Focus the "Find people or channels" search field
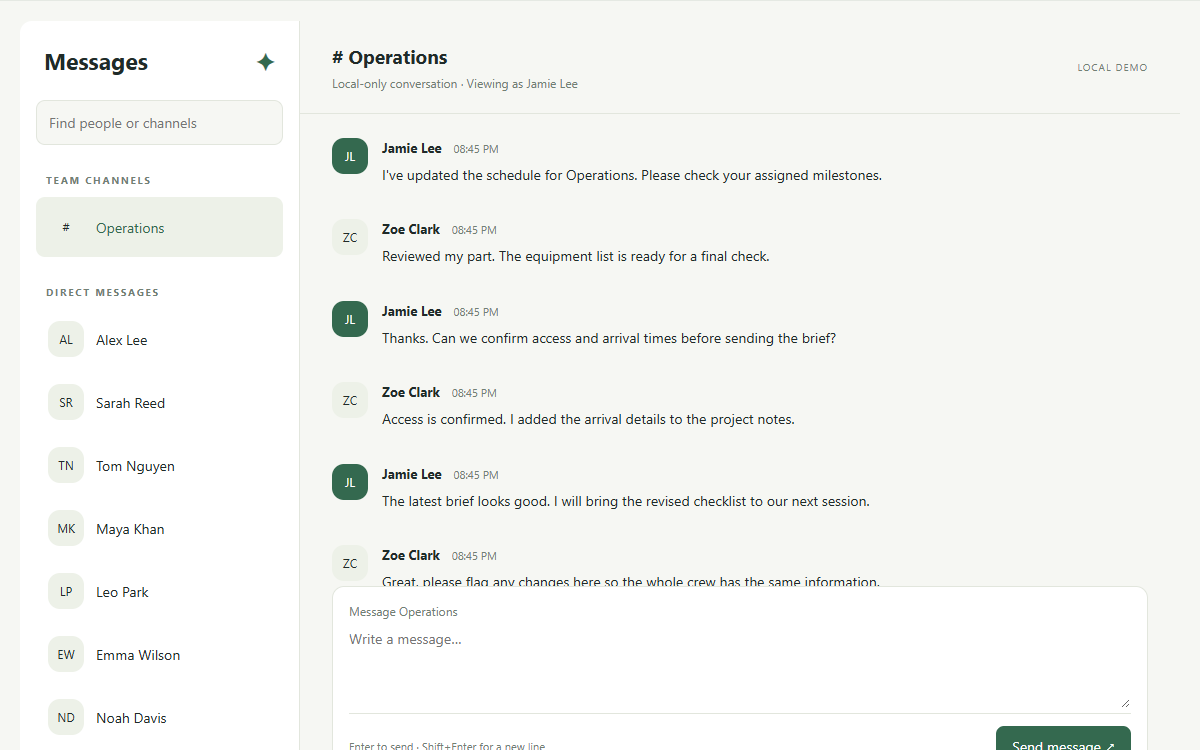1200x750 pixels. click(x=159, y=123)
